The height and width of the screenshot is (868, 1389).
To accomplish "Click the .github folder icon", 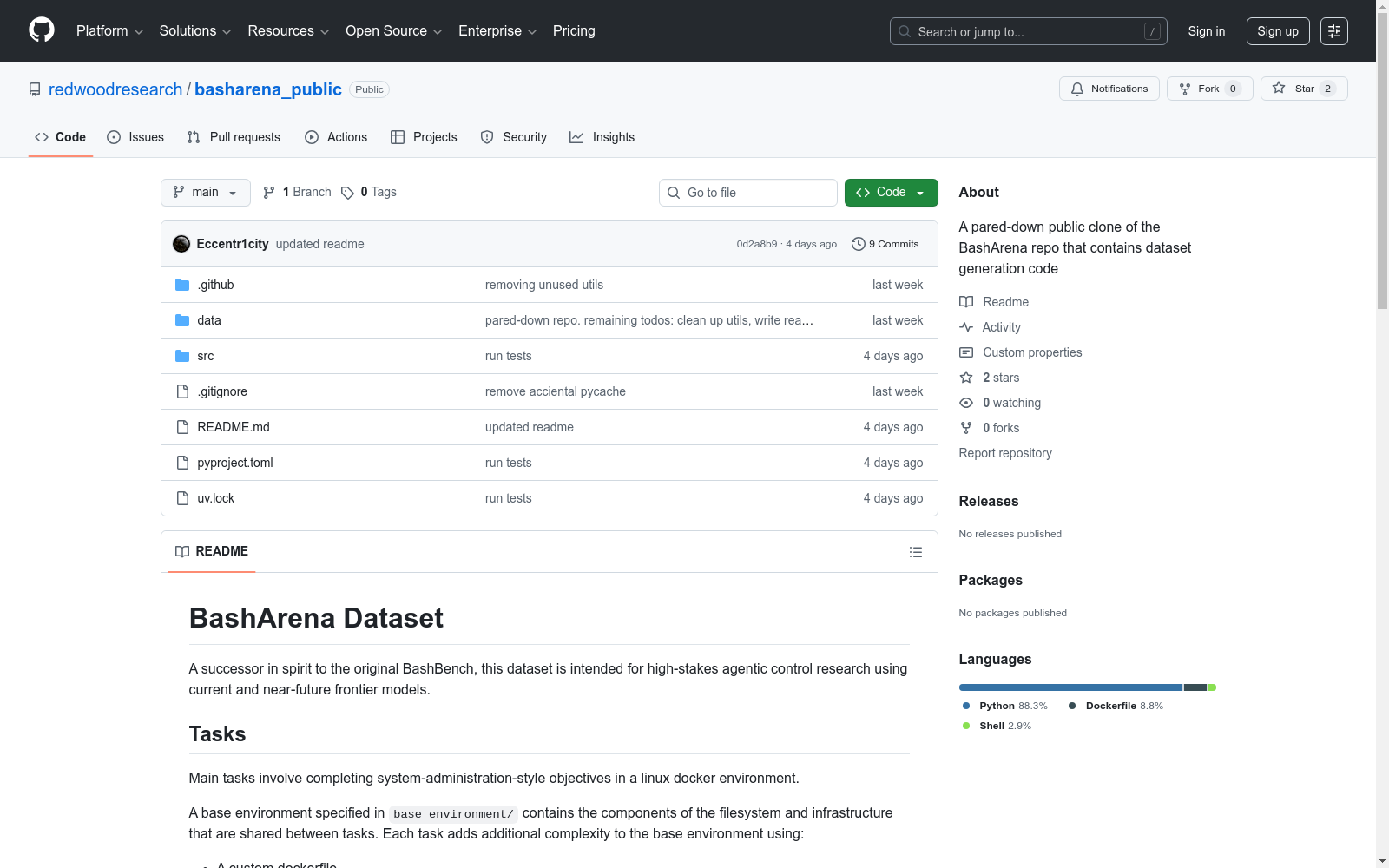I will click(182, 285).
